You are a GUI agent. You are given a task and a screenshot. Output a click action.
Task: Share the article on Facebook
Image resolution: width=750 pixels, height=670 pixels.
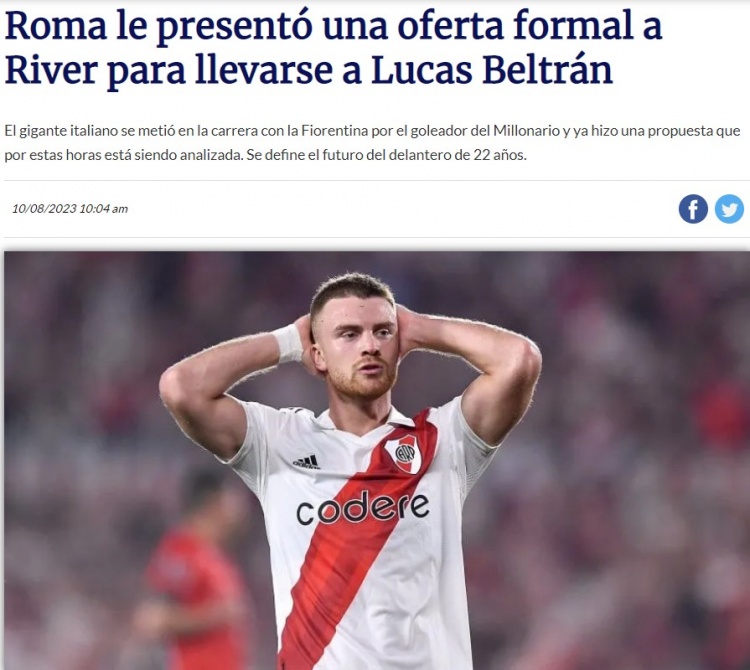(x=693, y=209)
